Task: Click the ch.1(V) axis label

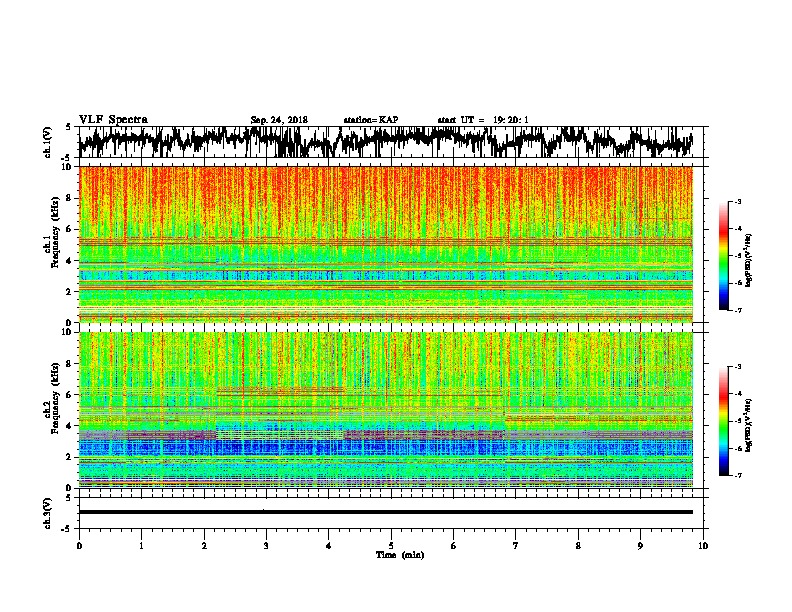Action: 47,141
